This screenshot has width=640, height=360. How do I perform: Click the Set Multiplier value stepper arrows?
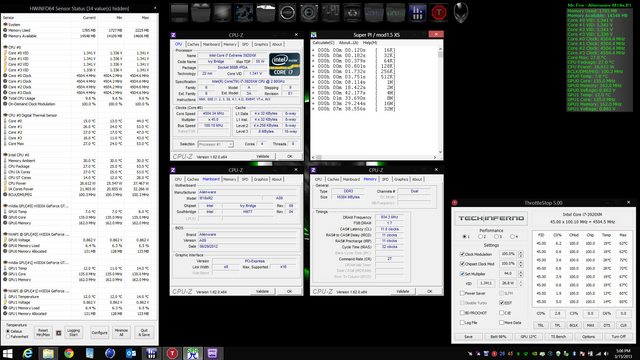521,273
